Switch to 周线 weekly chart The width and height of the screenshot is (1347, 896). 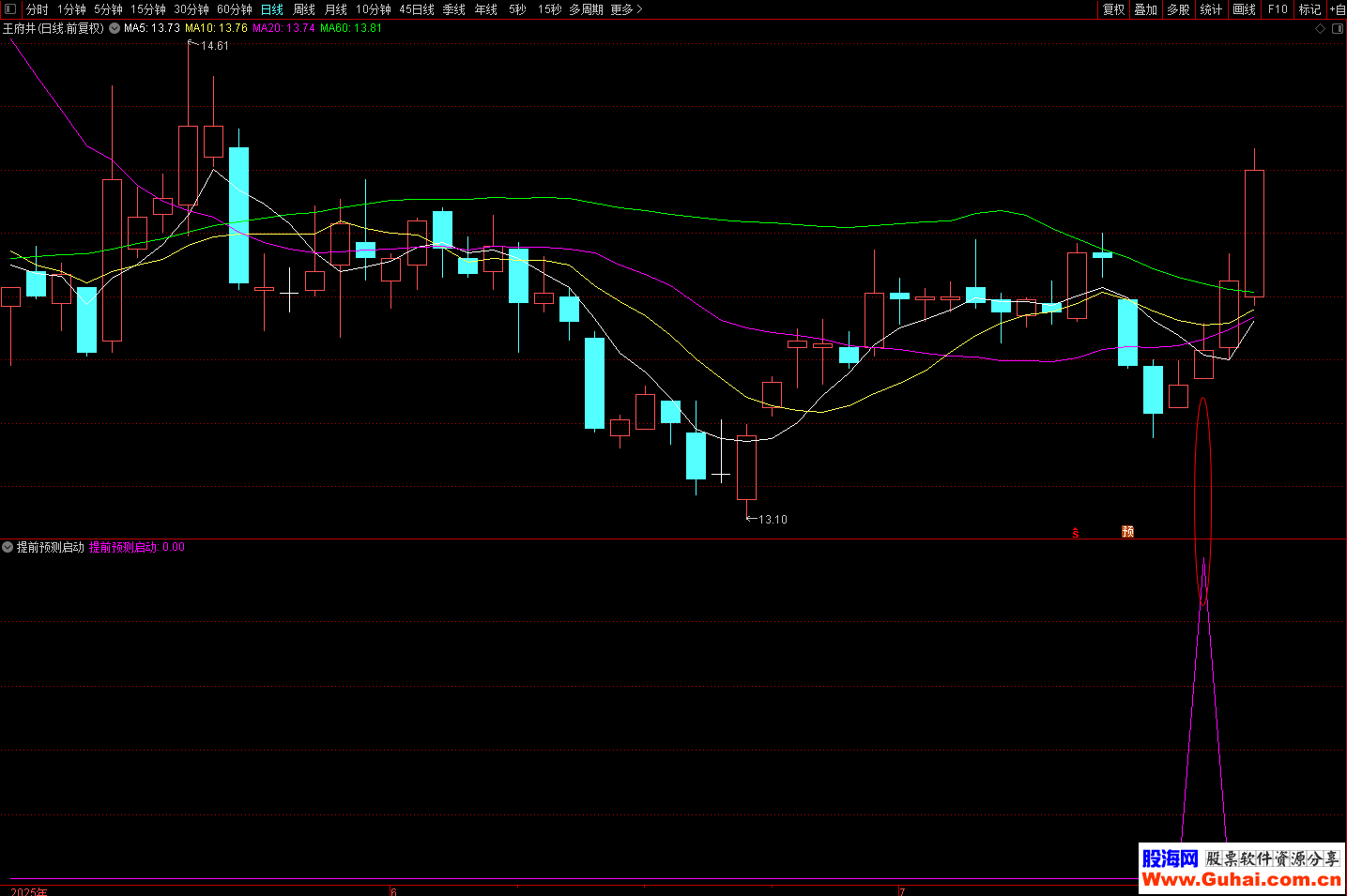pyautogui.click(x=304, y=9)
